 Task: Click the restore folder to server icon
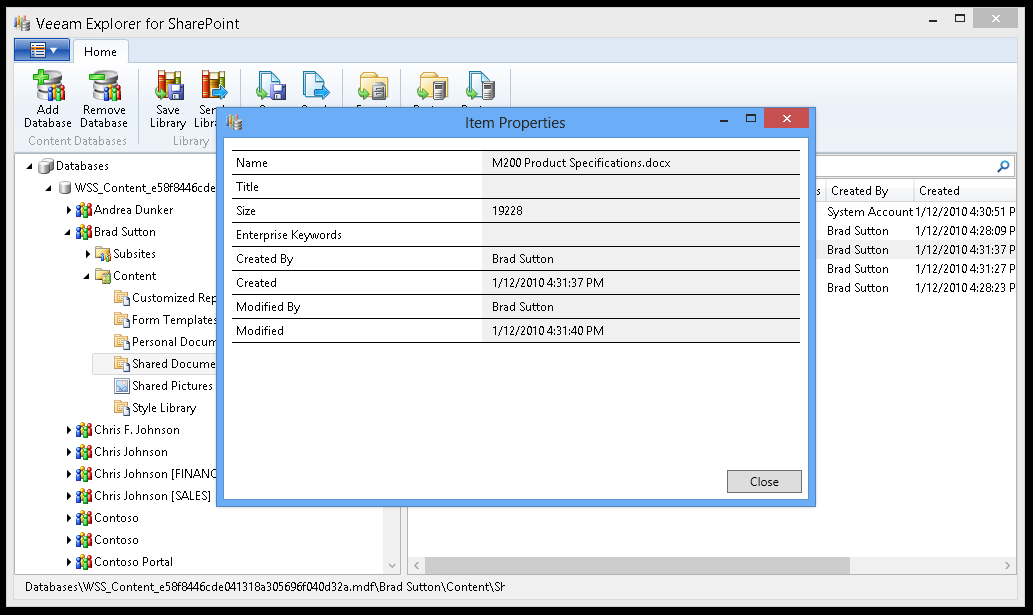(x=433, y=86)
